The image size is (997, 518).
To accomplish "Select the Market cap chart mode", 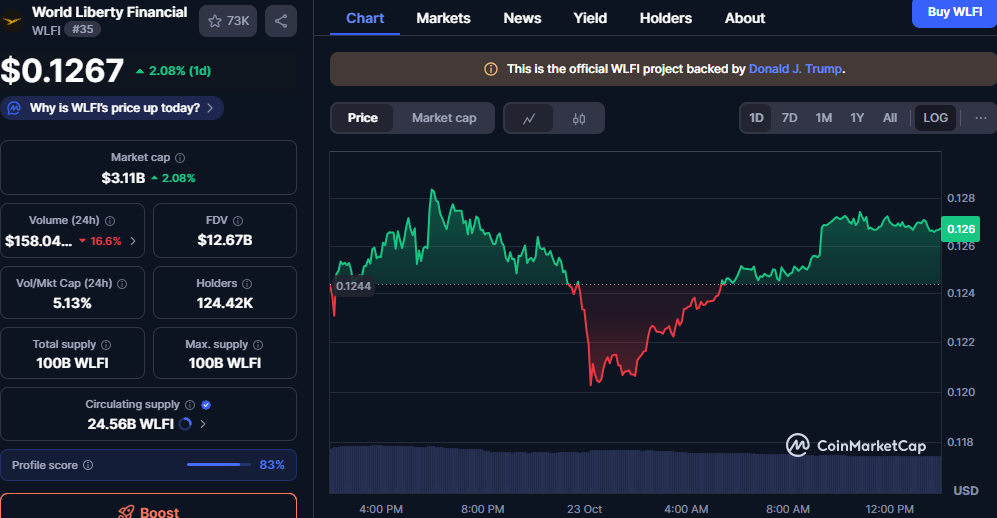I will pyautogui.click(x=444, y=118).
